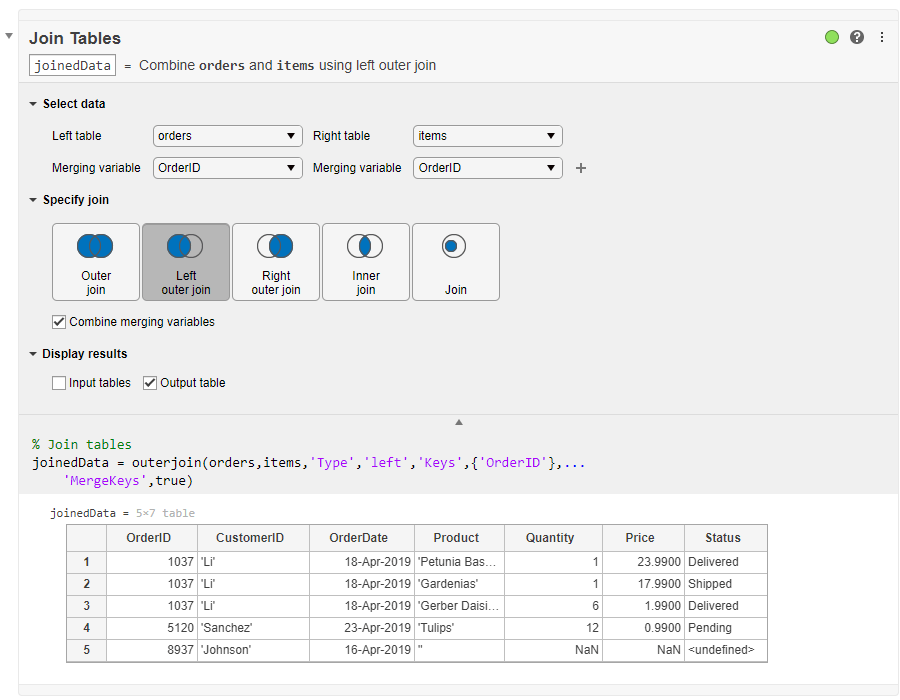This screenshot has height=700, width=900.
Task: Edit the joinedData output variable name
Action: (x=72, y=66)
